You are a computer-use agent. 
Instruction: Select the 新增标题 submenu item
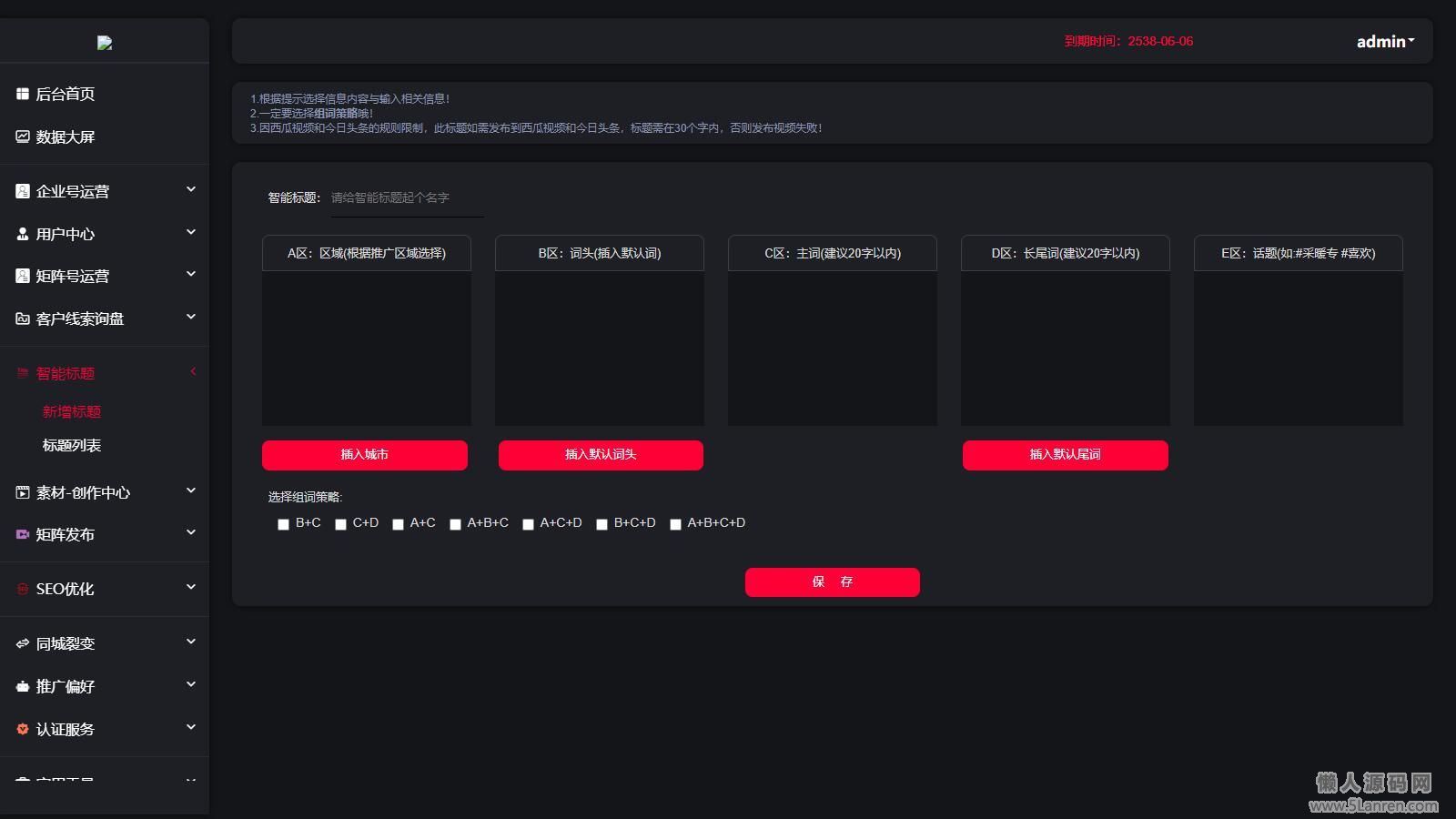coord(72,411)
